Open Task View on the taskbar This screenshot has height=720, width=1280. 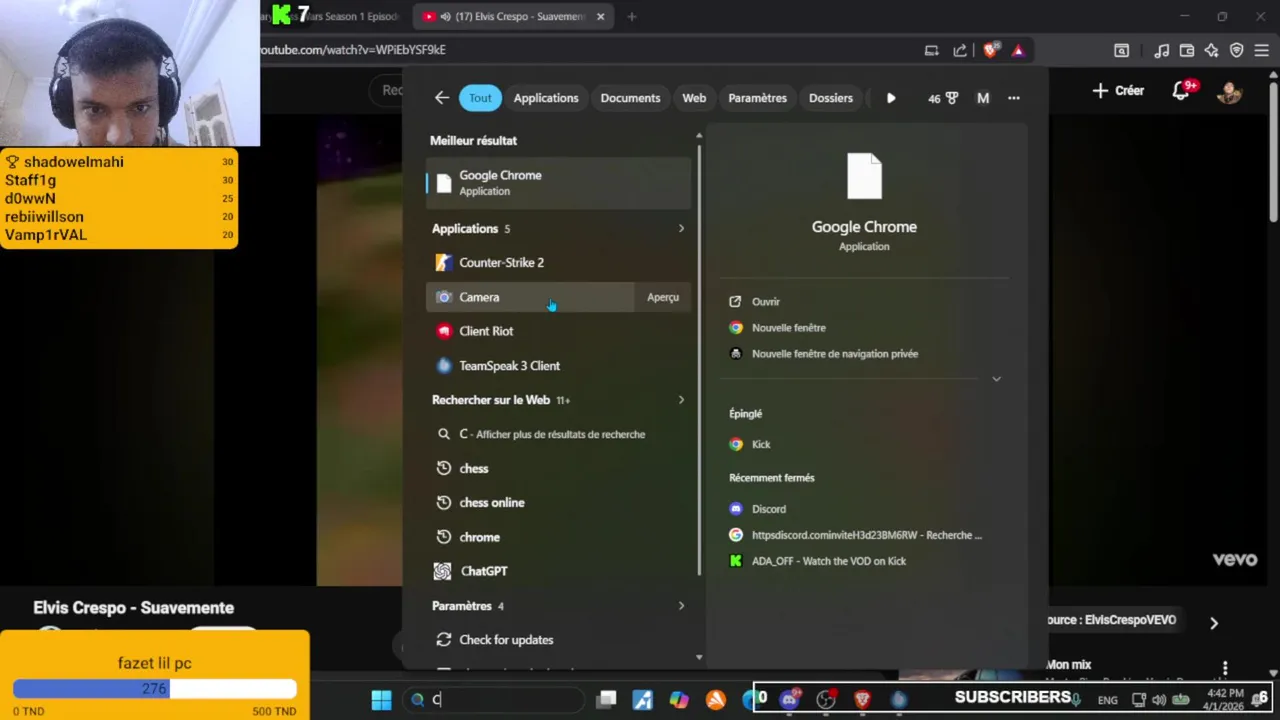pyautogui.click(x=606, y=700)
